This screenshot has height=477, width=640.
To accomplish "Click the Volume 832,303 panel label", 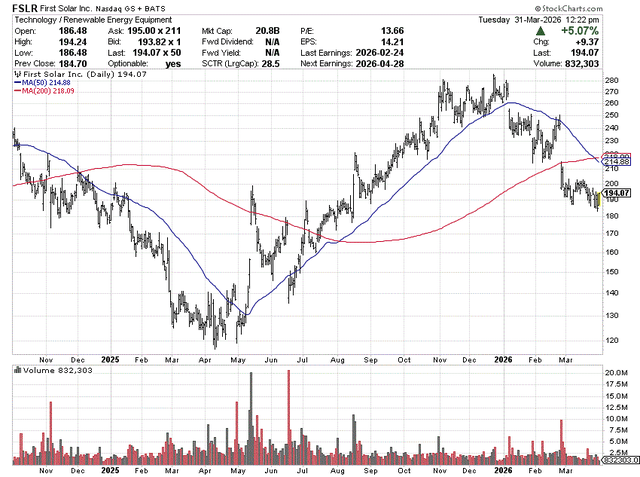I will click(x=58, y=370).
